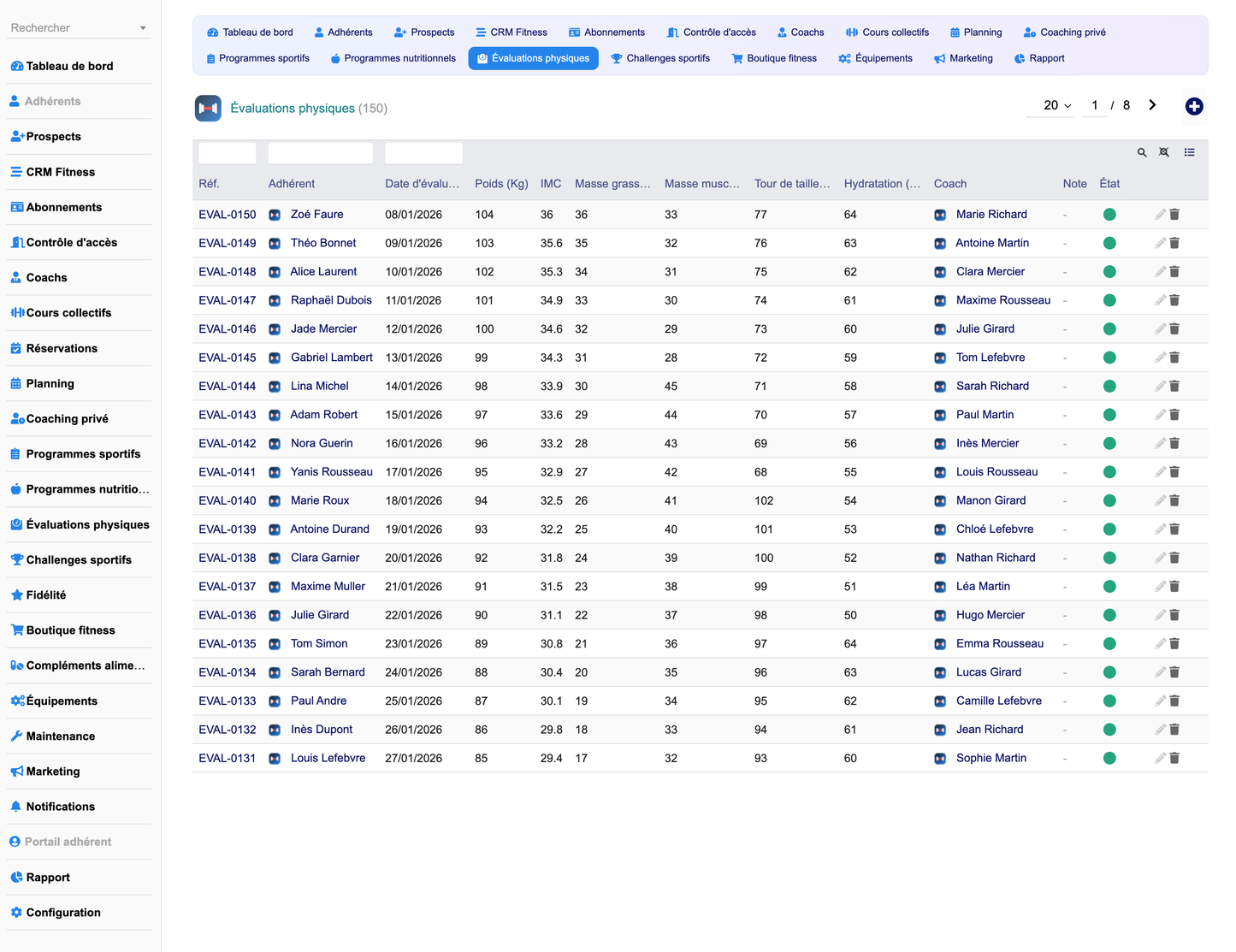
Task: Click the member icon beside Lina Michel
Action: [x=275, y=387]
